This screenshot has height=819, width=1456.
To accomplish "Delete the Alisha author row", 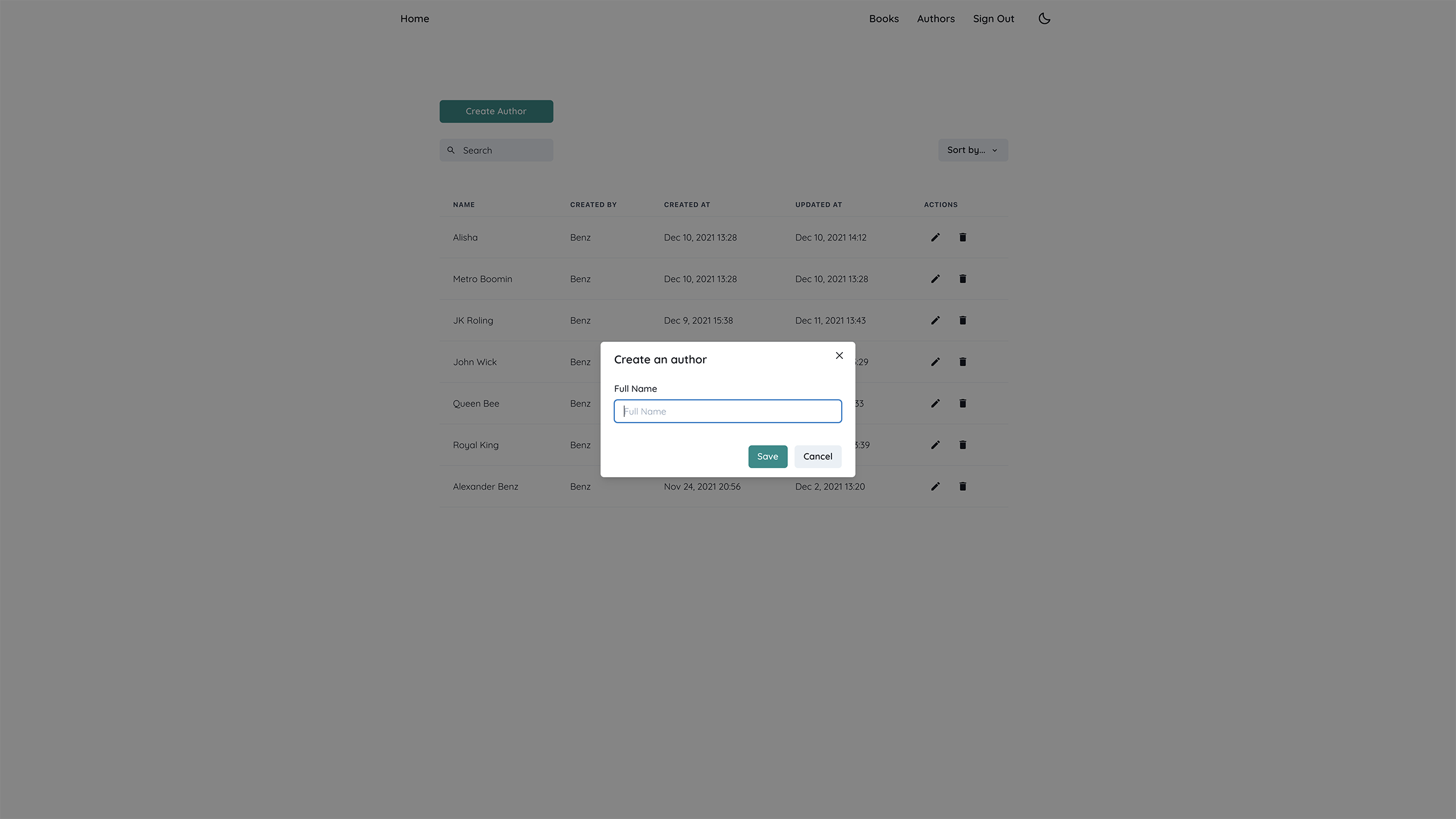I will [962, 237].
